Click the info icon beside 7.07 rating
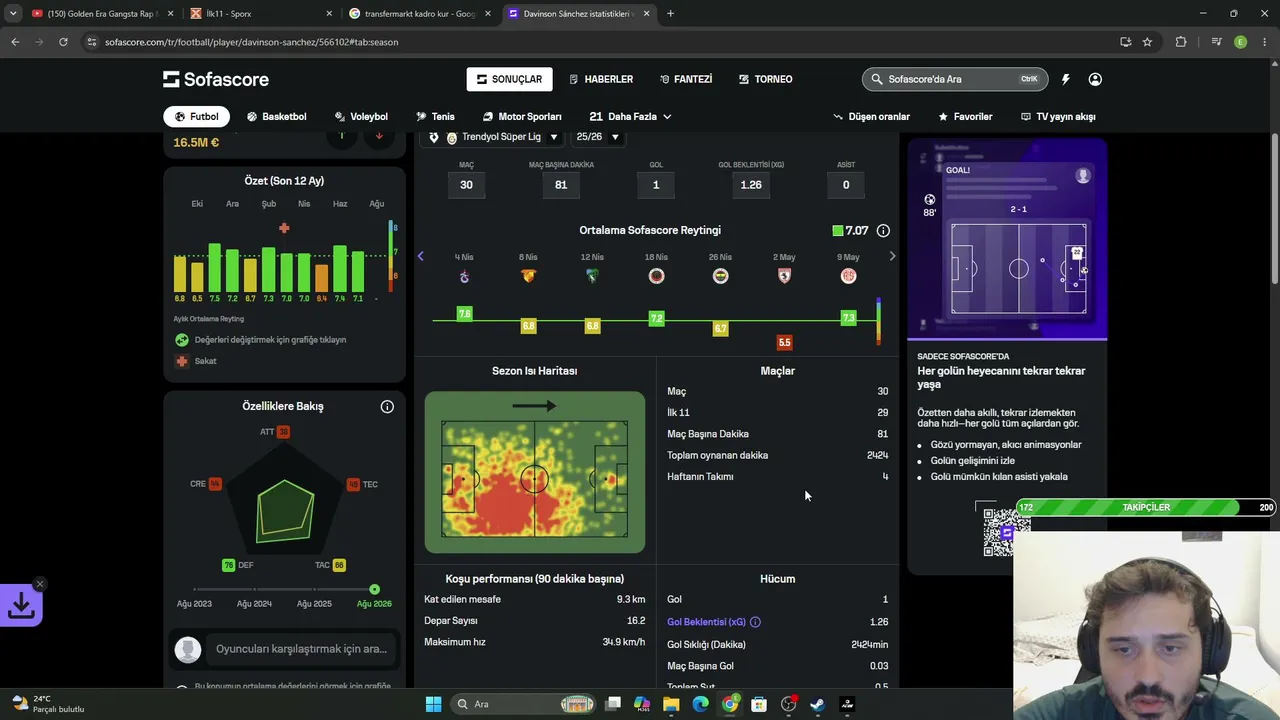 click(x=883, y=231)
